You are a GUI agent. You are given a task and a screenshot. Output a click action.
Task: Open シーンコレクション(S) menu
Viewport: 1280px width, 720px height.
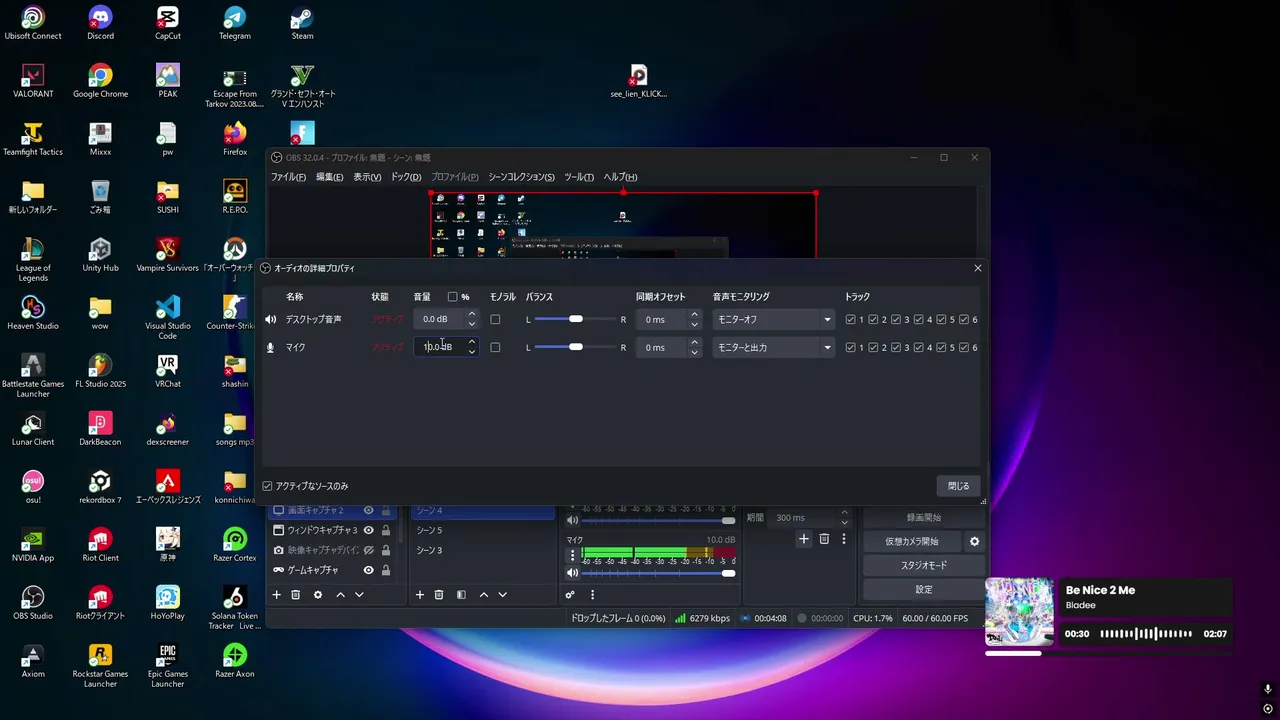point(521,177)
